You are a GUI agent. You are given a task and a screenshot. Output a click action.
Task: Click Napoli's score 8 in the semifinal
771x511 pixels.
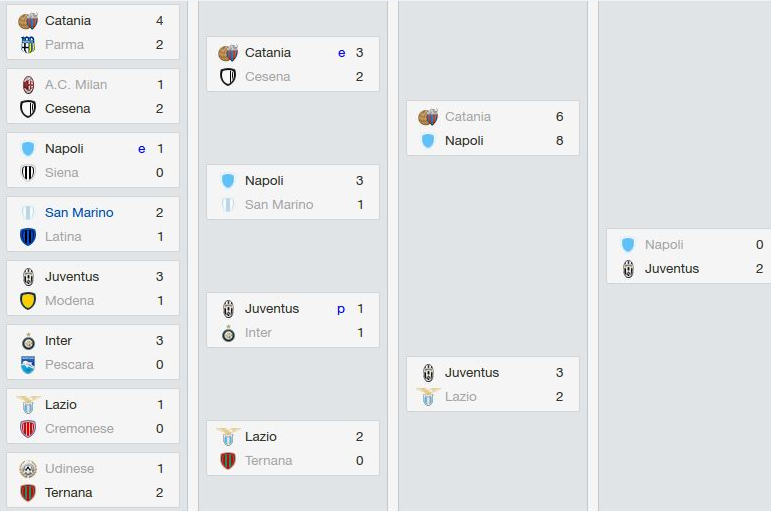pyautogui.click(x=560, y=141)
